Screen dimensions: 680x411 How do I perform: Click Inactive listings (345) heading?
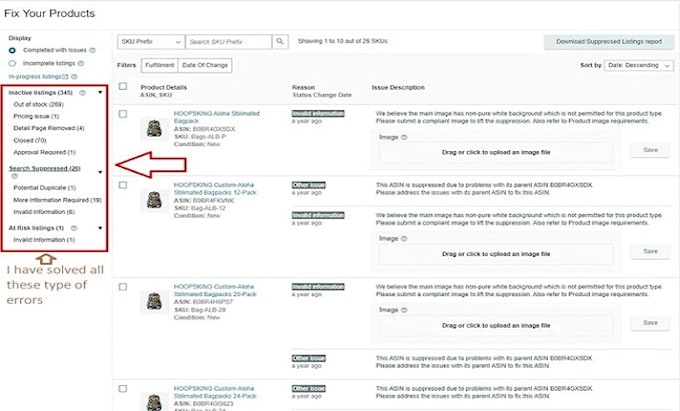(x=41, y=93)
